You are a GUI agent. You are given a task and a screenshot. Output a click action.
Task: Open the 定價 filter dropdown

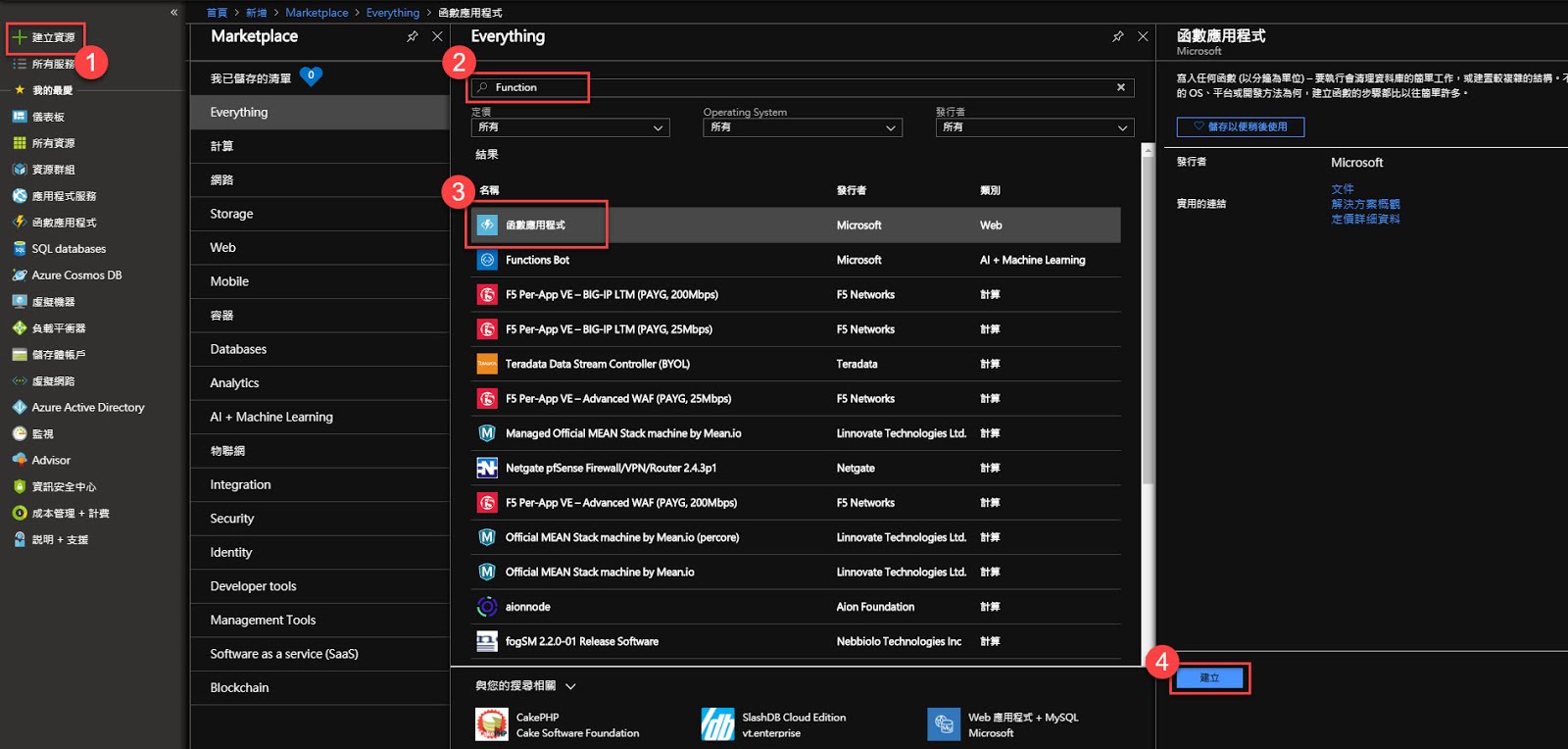coord(570,127)
